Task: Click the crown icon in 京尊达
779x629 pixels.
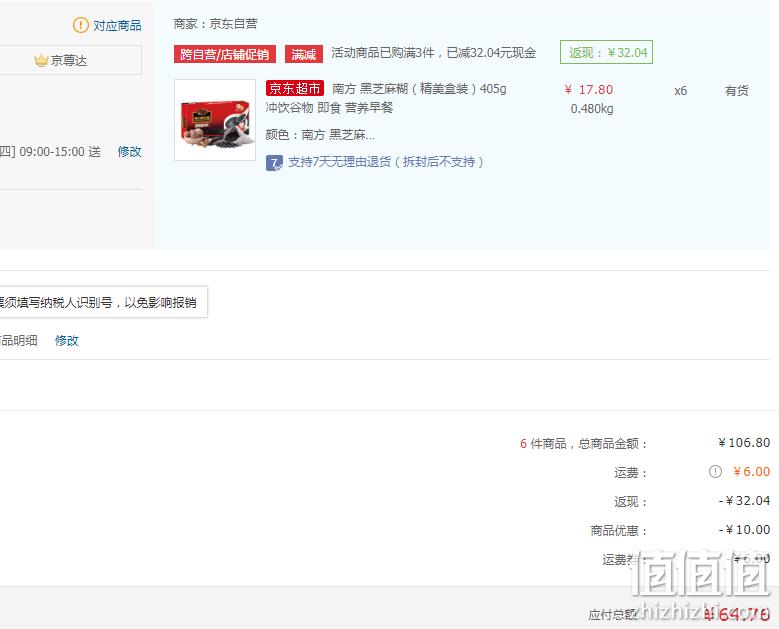Action: tap(41, 60)
